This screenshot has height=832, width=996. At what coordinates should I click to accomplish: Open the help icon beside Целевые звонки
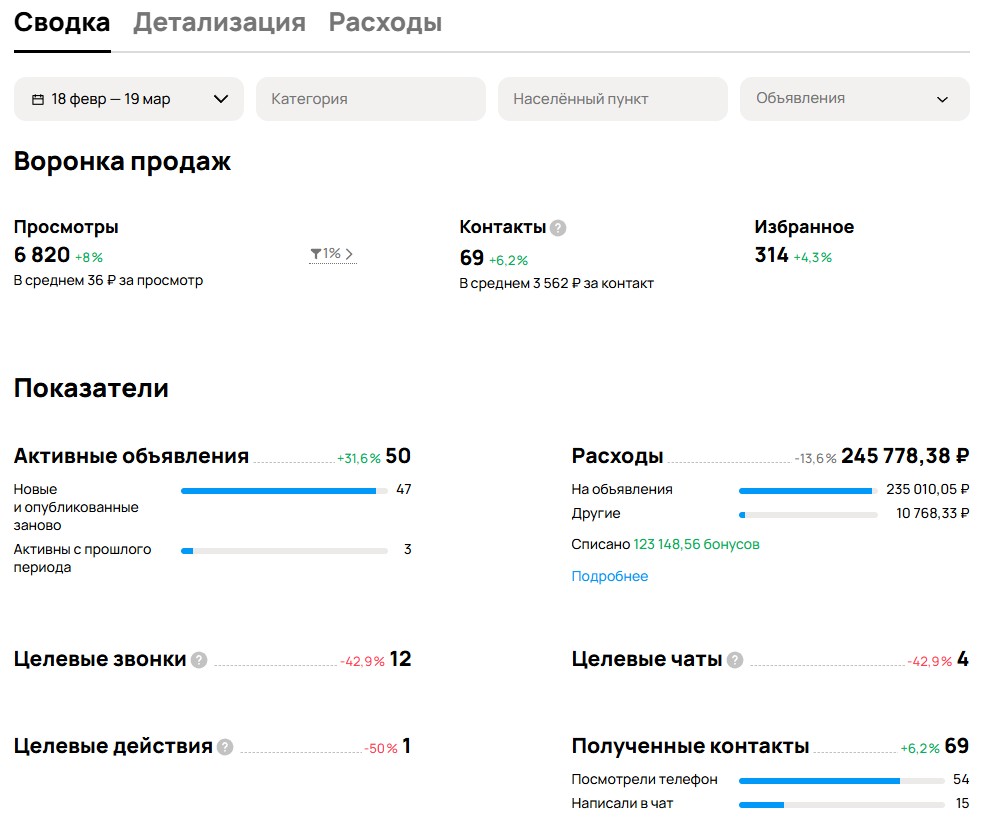[199, 661]
